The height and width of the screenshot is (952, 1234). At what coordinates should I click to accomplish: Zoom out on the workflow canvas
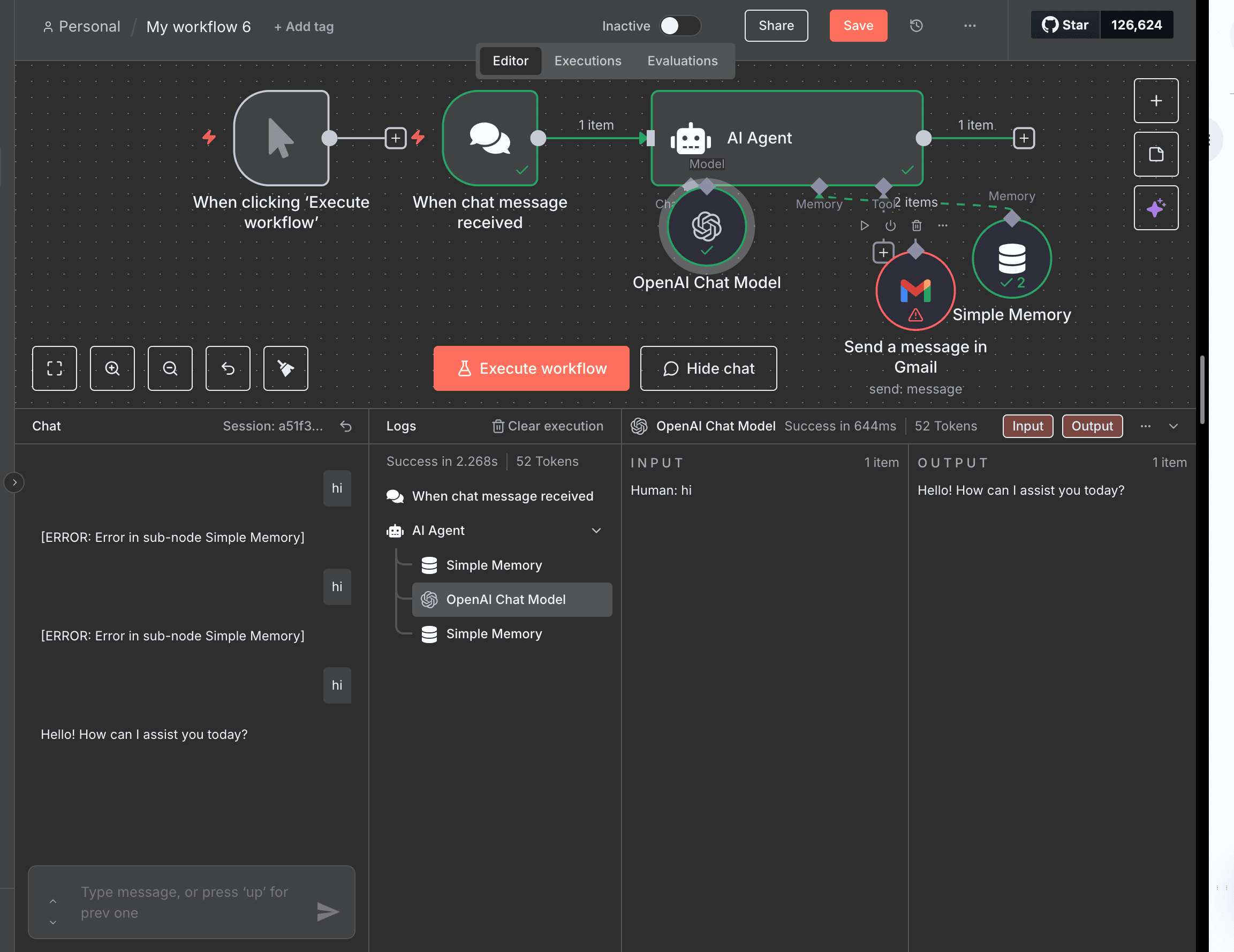coord(170,368)
